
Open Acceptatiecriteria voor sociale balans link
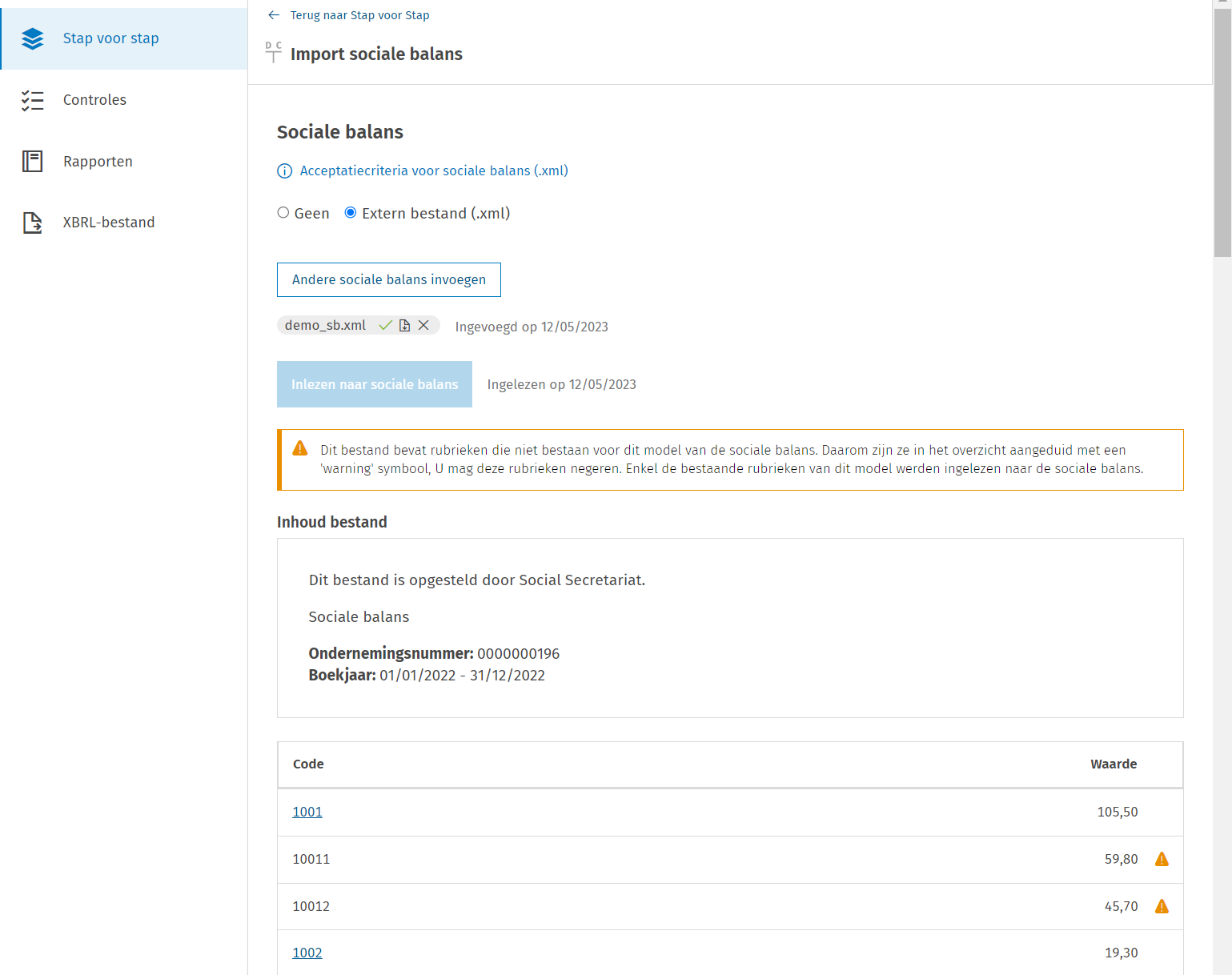[x=434, y=171]
